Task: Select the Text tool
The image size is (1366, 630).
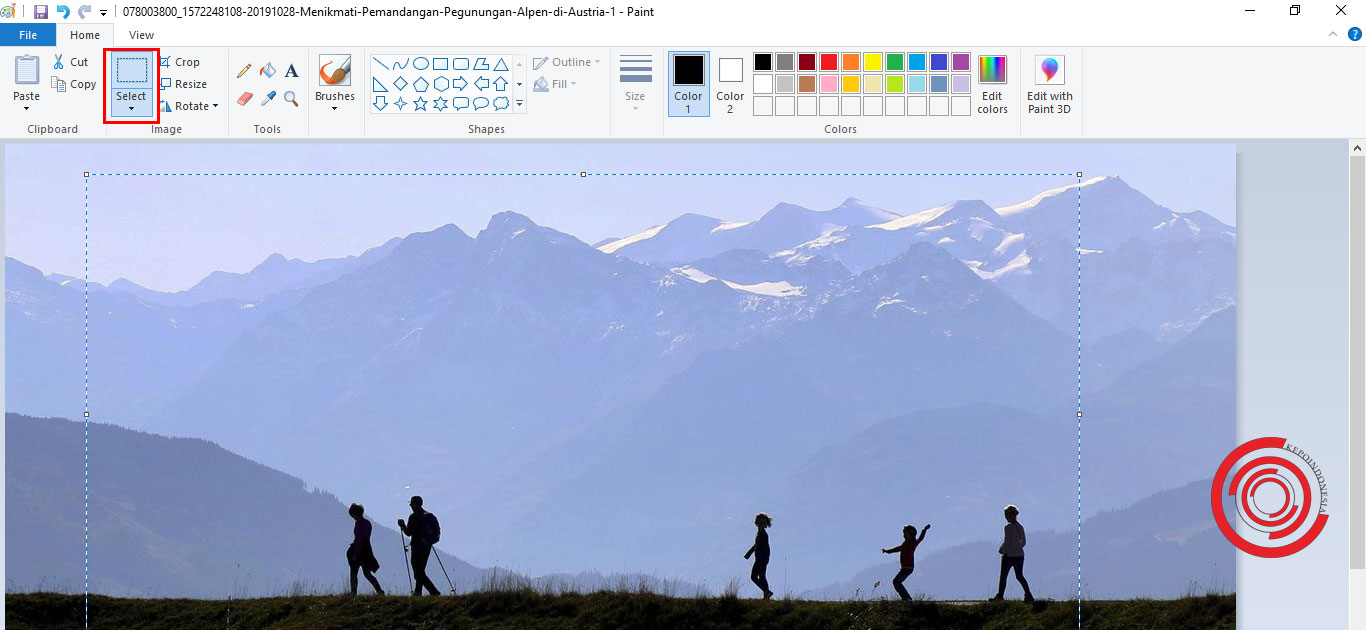Action: tap(292, 70)
